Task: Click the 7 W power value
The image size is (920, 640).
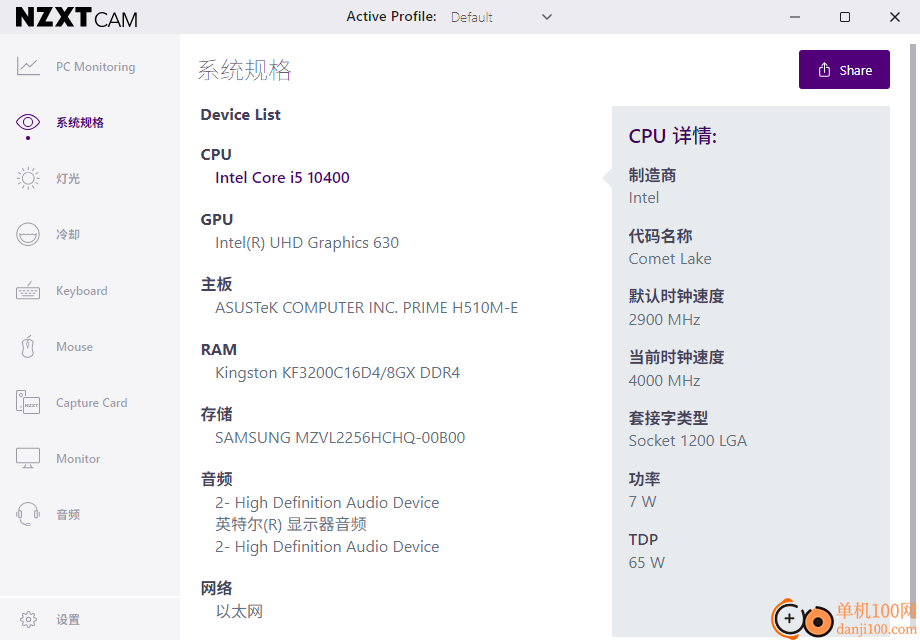Action: click(642, 502)
